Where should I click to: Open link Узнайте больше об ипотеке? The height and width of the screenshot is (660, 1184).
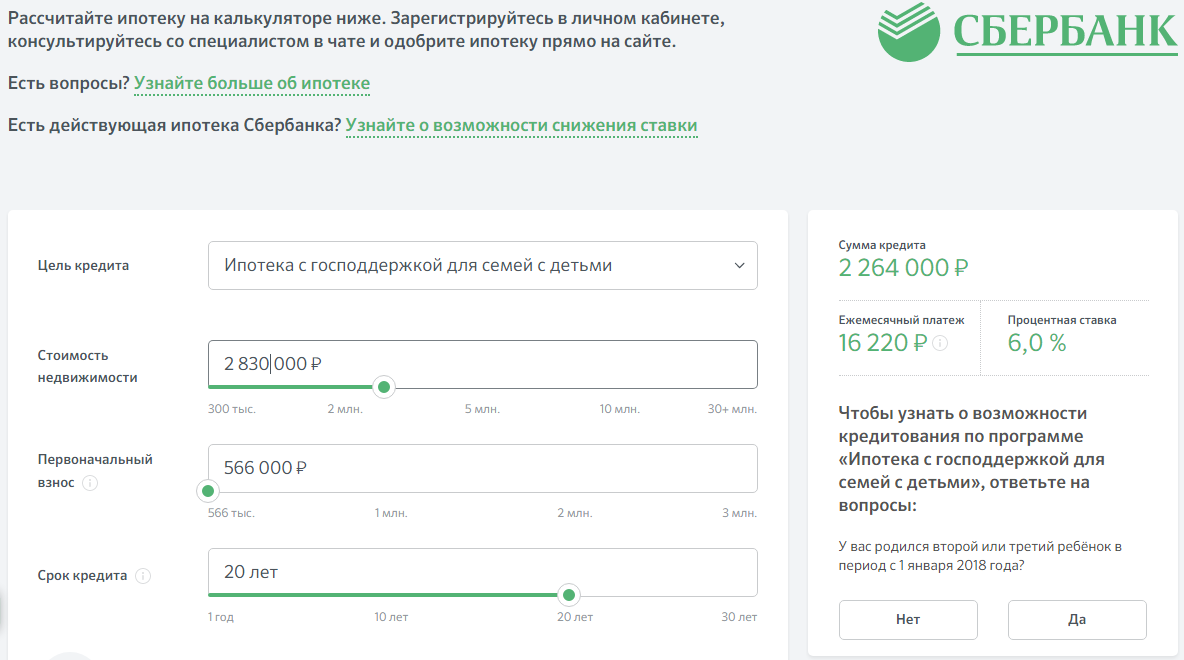pyautogui.click(x=252, y=83)
